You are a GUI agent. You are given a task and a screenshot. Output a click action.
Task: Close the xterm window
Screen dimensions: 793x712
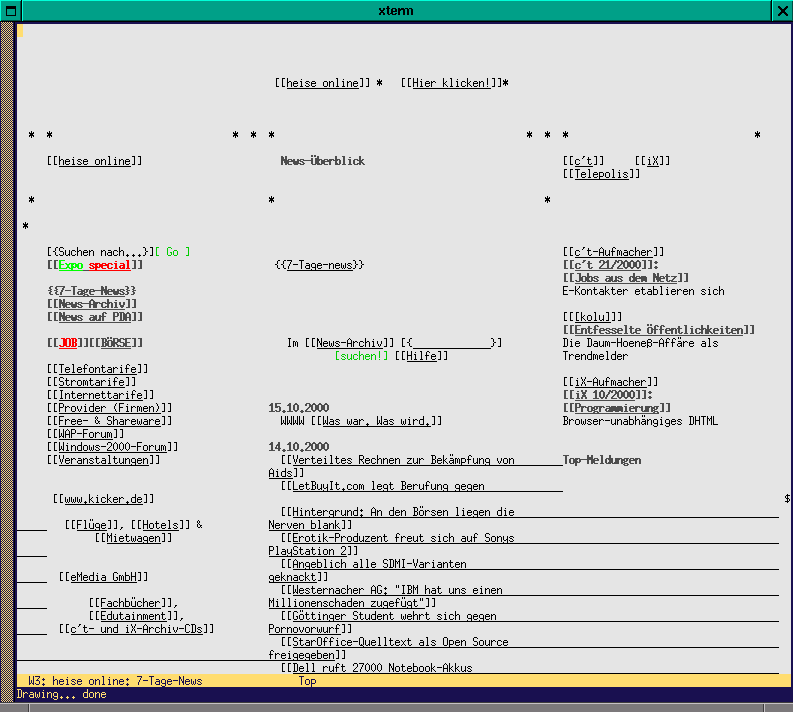point(782,10)
